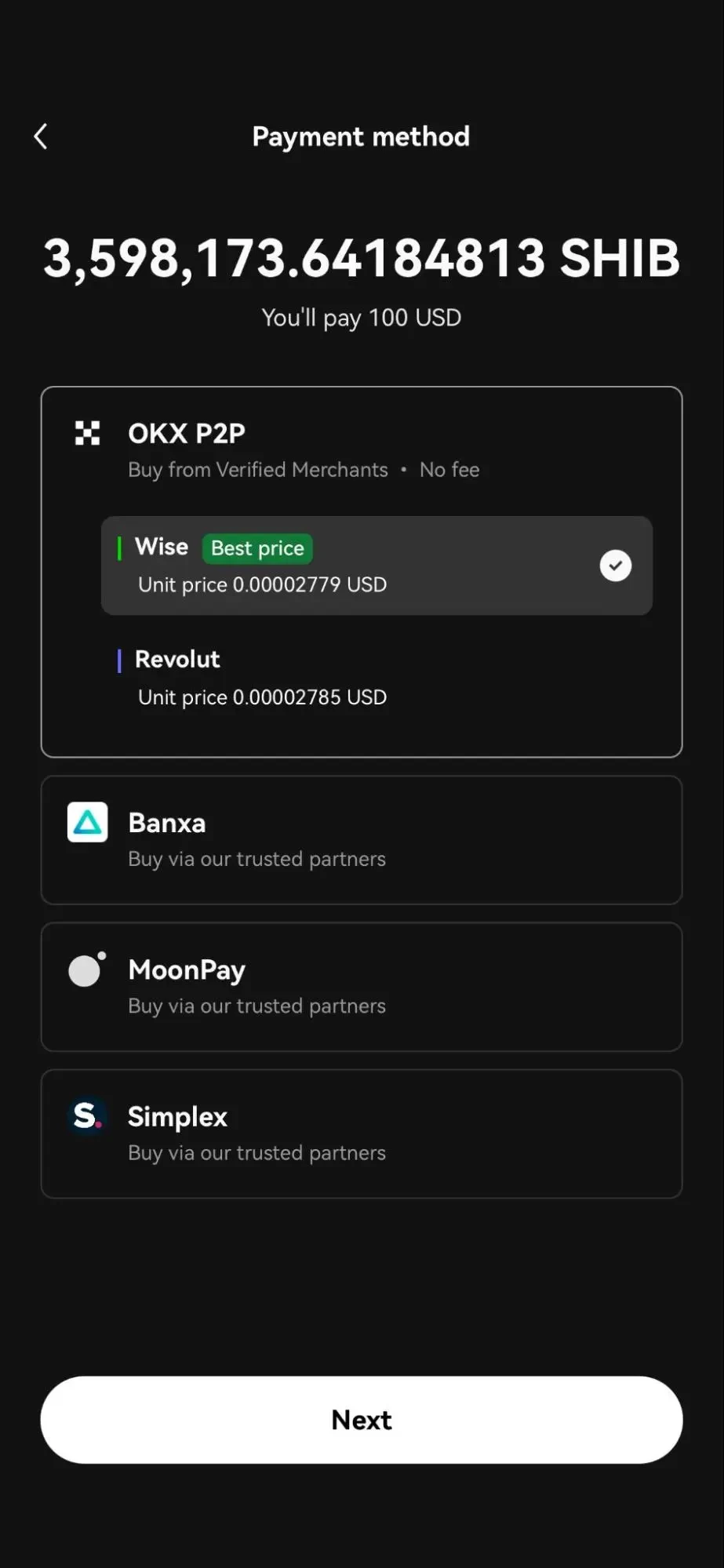Select Wise as payment option
The width and height of the screenshot is (724, 1568).
tap(377, 566)
